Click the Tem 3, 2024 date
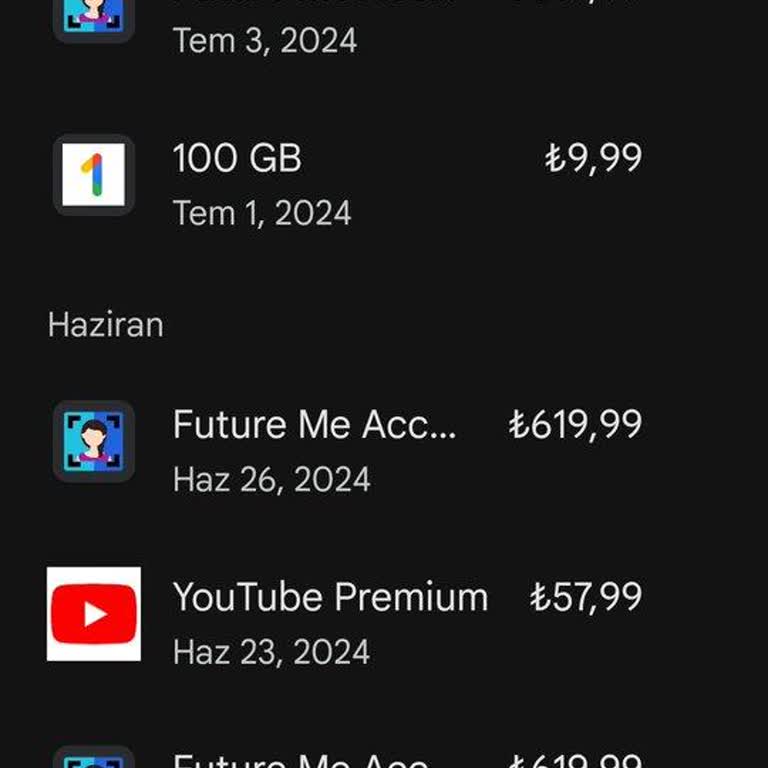This screenshot has height=768, width=768. point(265,40)
